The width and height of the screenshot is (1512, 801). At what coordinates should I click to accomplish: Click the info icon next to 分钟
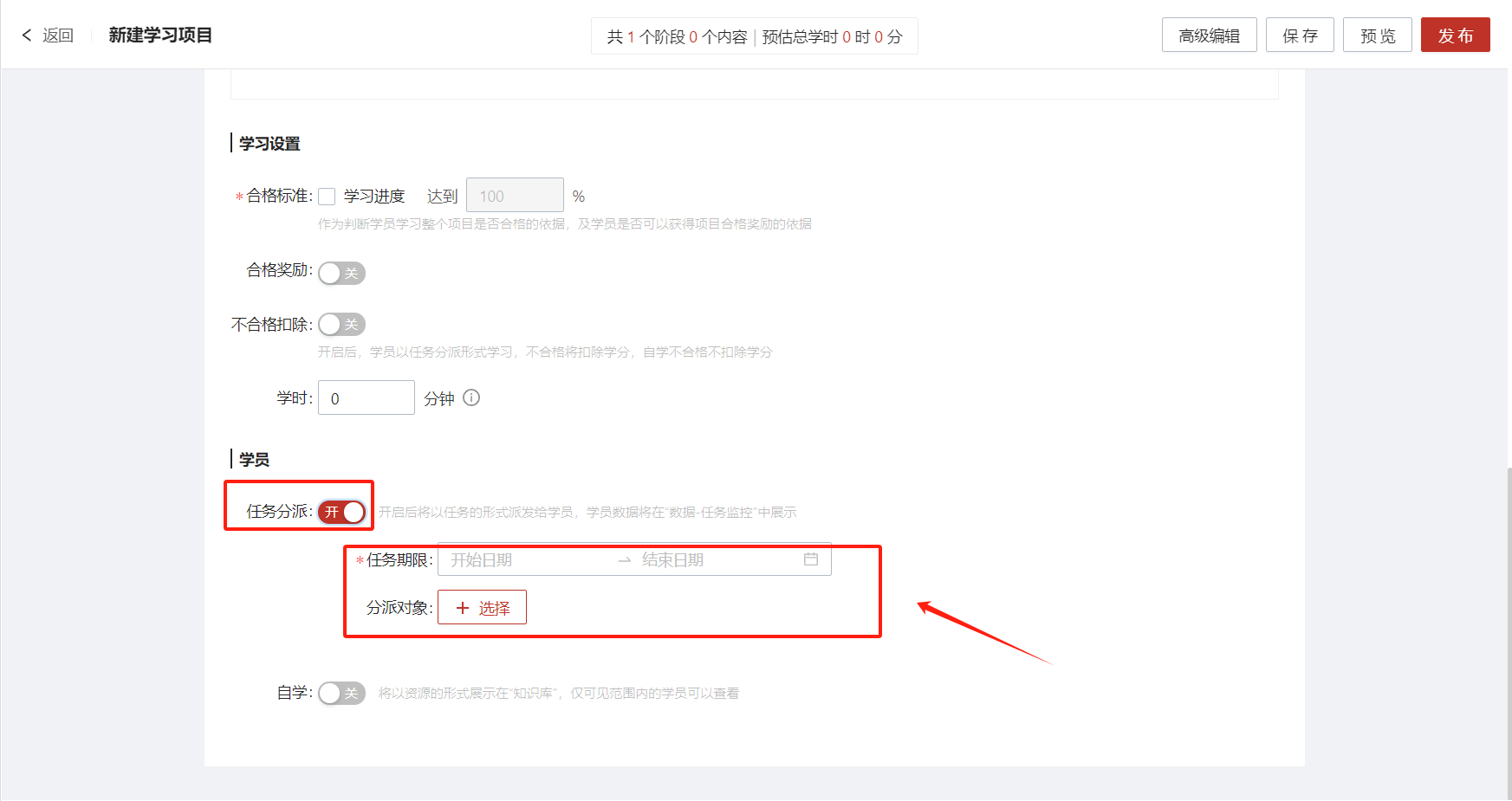click(471, 397)
